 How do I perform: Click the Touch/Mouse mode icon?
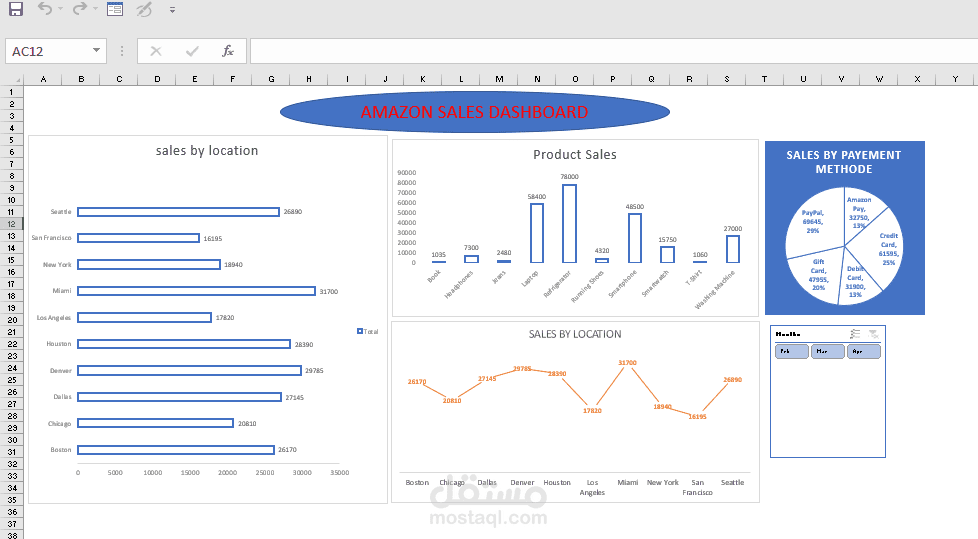(144, 9)
